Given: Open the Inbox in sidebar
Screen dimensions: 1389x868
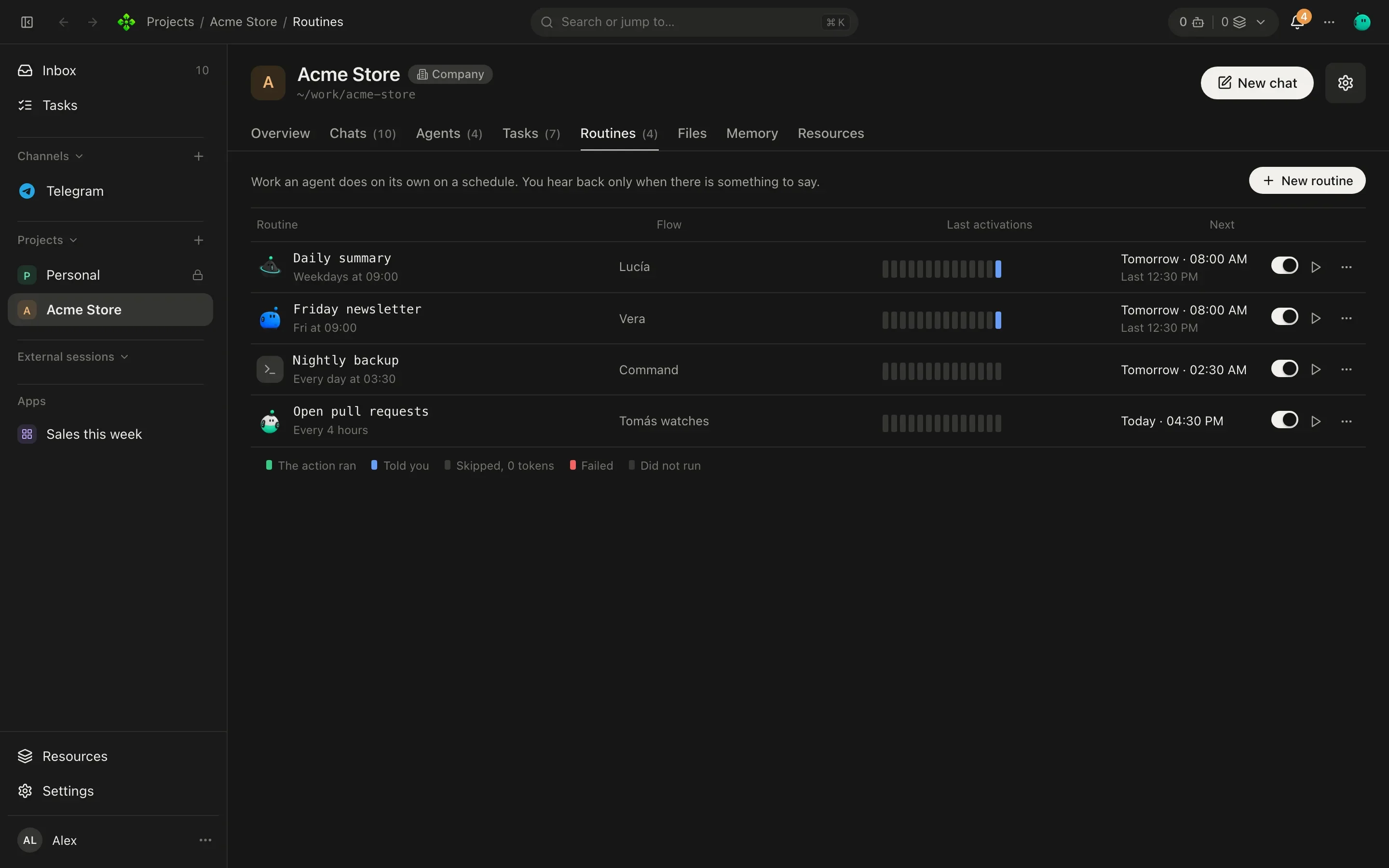Looking at the screenshot, I should coord(110,70).
